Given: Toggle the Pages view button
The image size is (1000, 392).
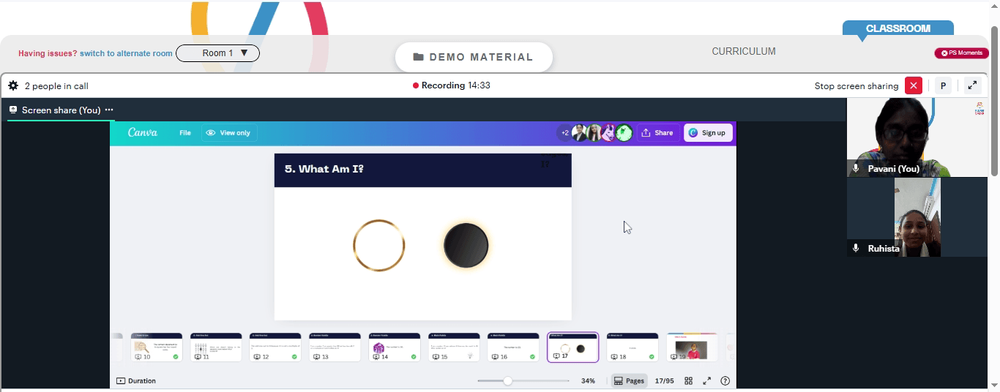Looking at the screenshot, I should [x=629, y=381].
